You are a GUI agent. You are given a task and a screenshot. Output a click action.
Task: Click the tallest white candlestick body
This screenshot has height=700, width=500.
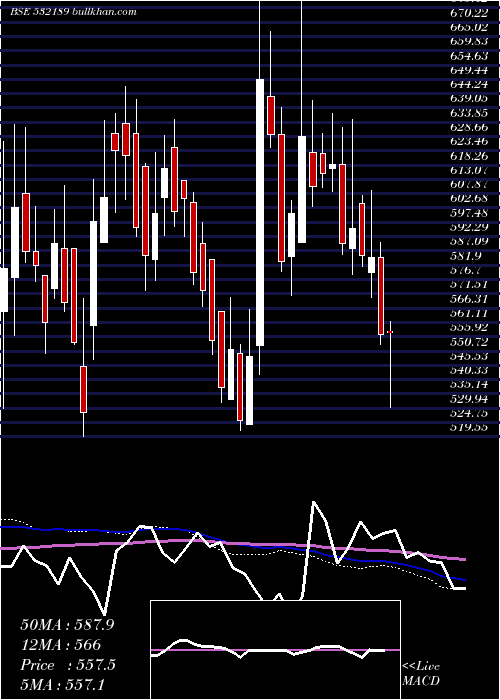(x=259, y=212)
